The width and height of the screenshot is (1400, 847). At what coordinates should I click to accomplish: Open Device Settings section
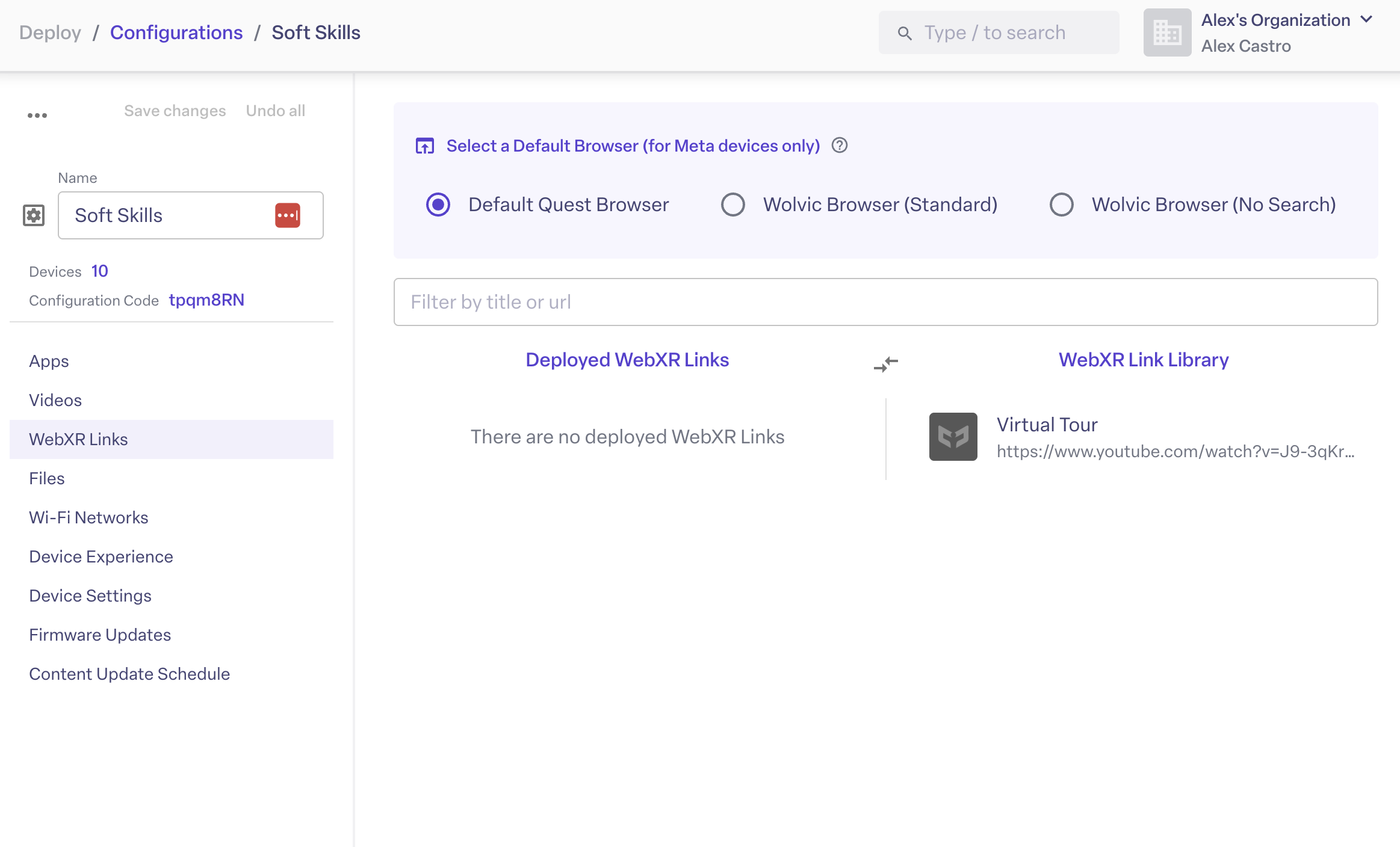click(172, 596)
